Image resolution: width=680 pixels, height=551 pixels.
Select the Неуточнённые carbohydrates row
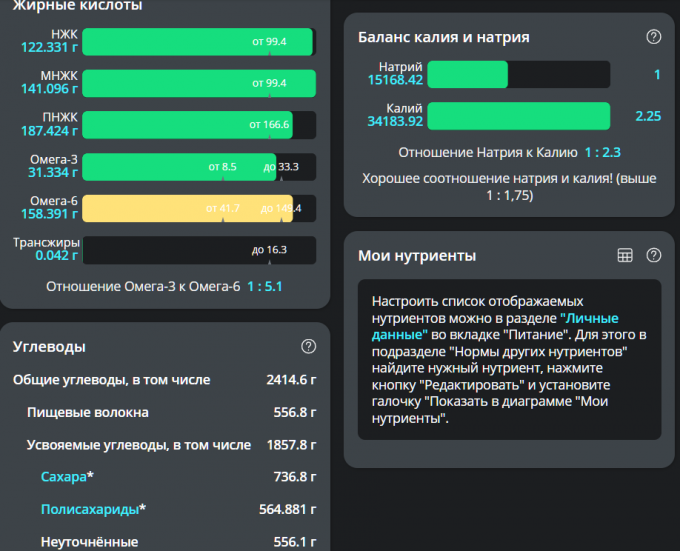[164, 541]
